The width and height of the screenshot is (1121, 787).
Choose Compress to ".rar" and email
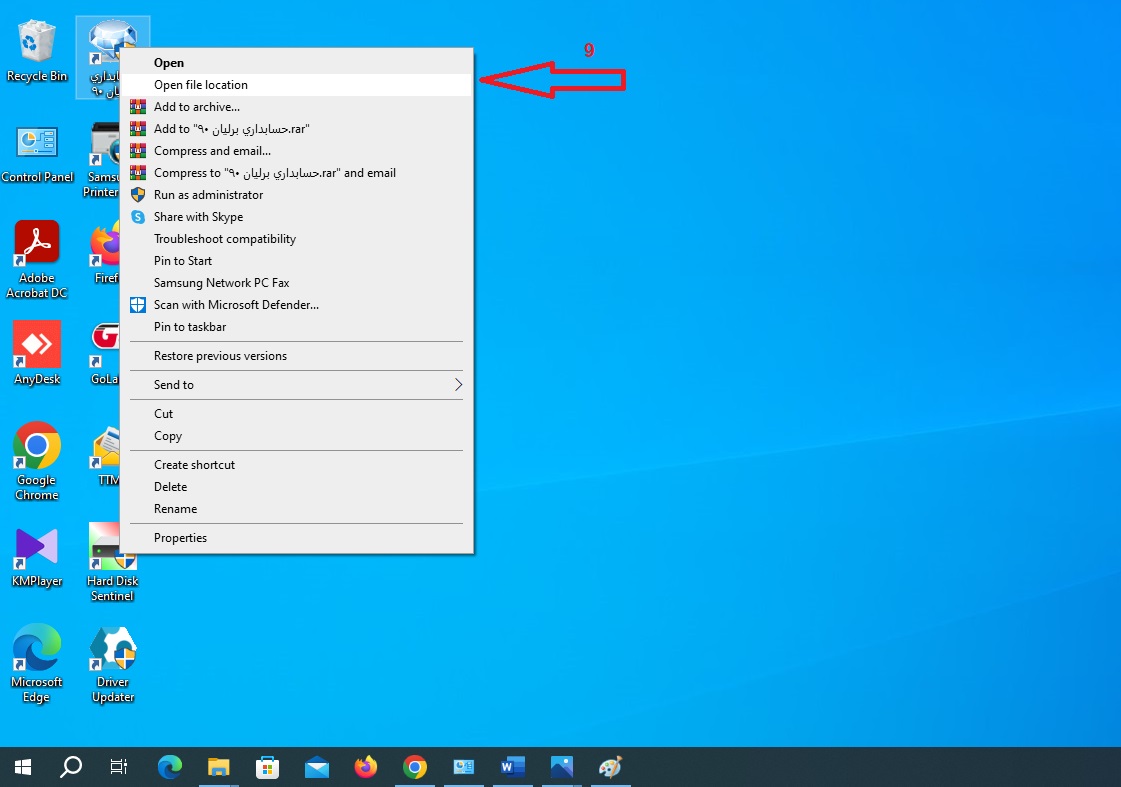[297, 173]
